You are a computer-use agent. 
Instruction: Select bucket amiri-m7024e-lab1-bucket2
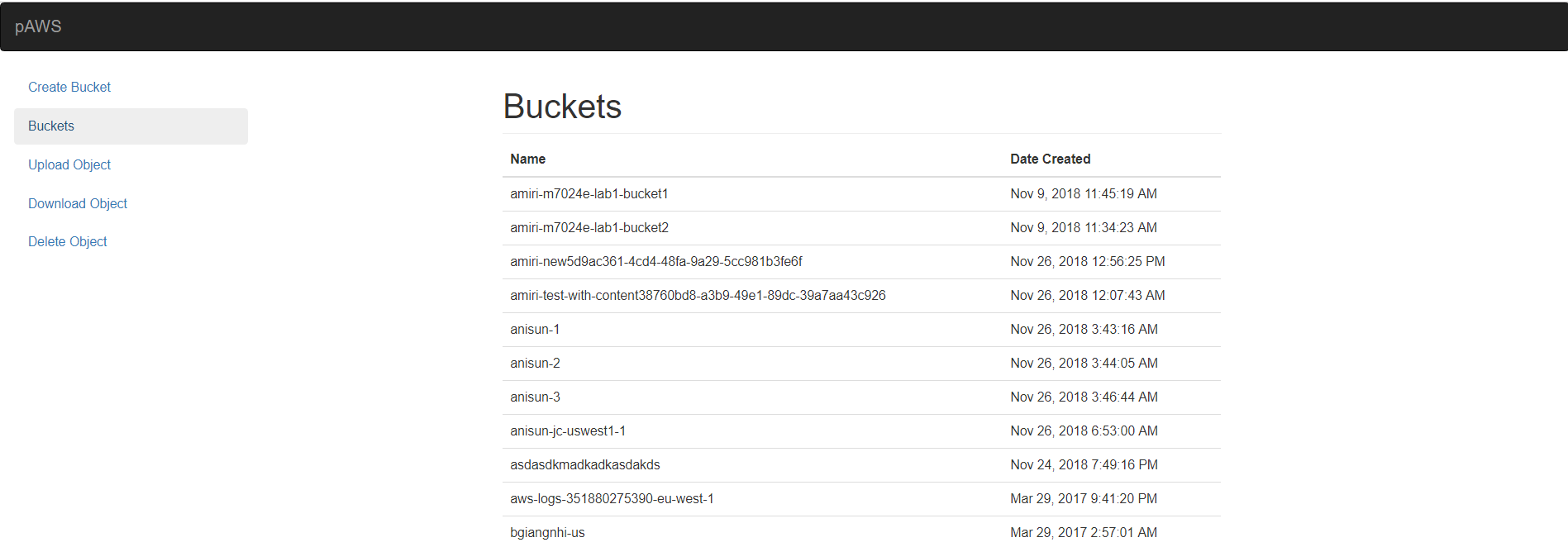pyautogui.click(x=589, y=227)
